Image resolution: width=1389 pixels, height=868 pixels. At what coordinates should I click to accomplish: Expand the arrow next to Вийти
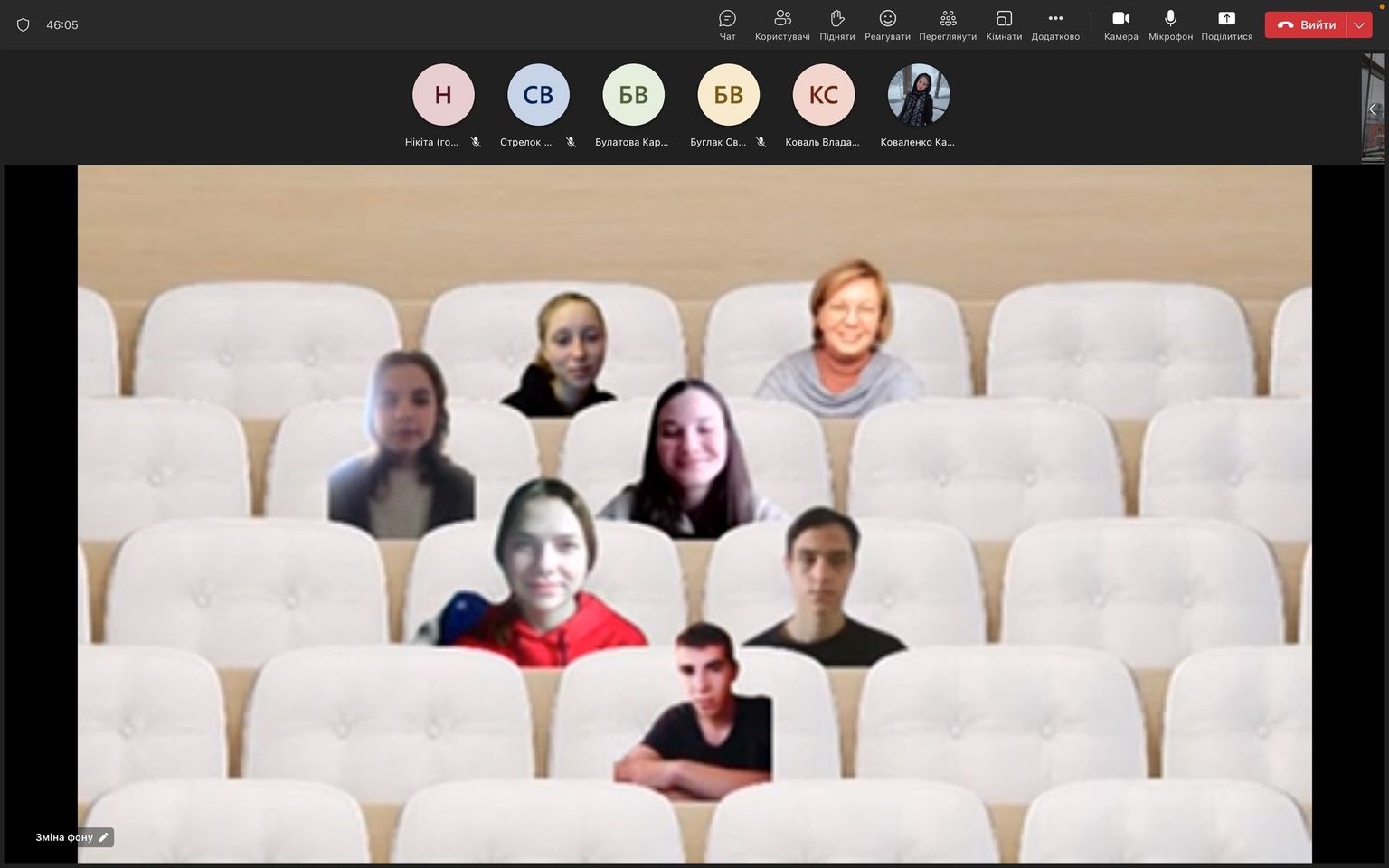[x=1359, y=25]
